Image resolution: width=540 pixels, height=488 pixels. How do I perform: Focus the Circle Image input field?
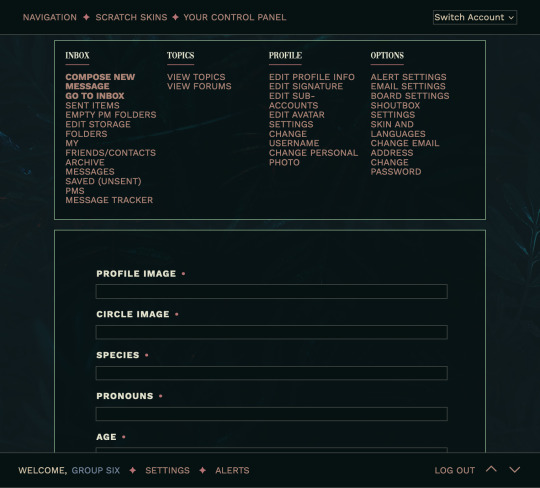click(271, 332)
